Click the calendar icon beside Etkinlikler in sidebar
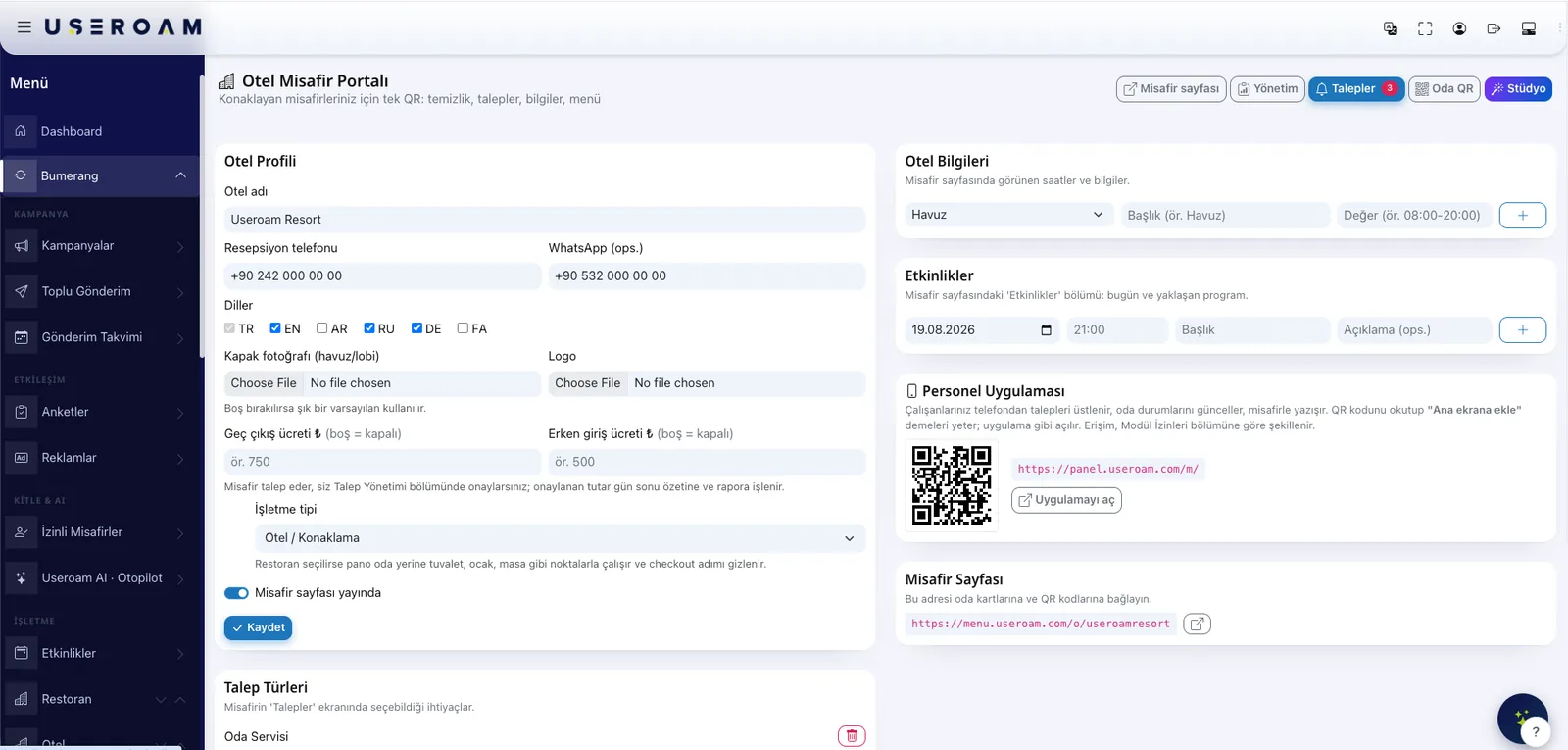The image size is (1568, 750). pyautogui.click(x=21, y=653)
